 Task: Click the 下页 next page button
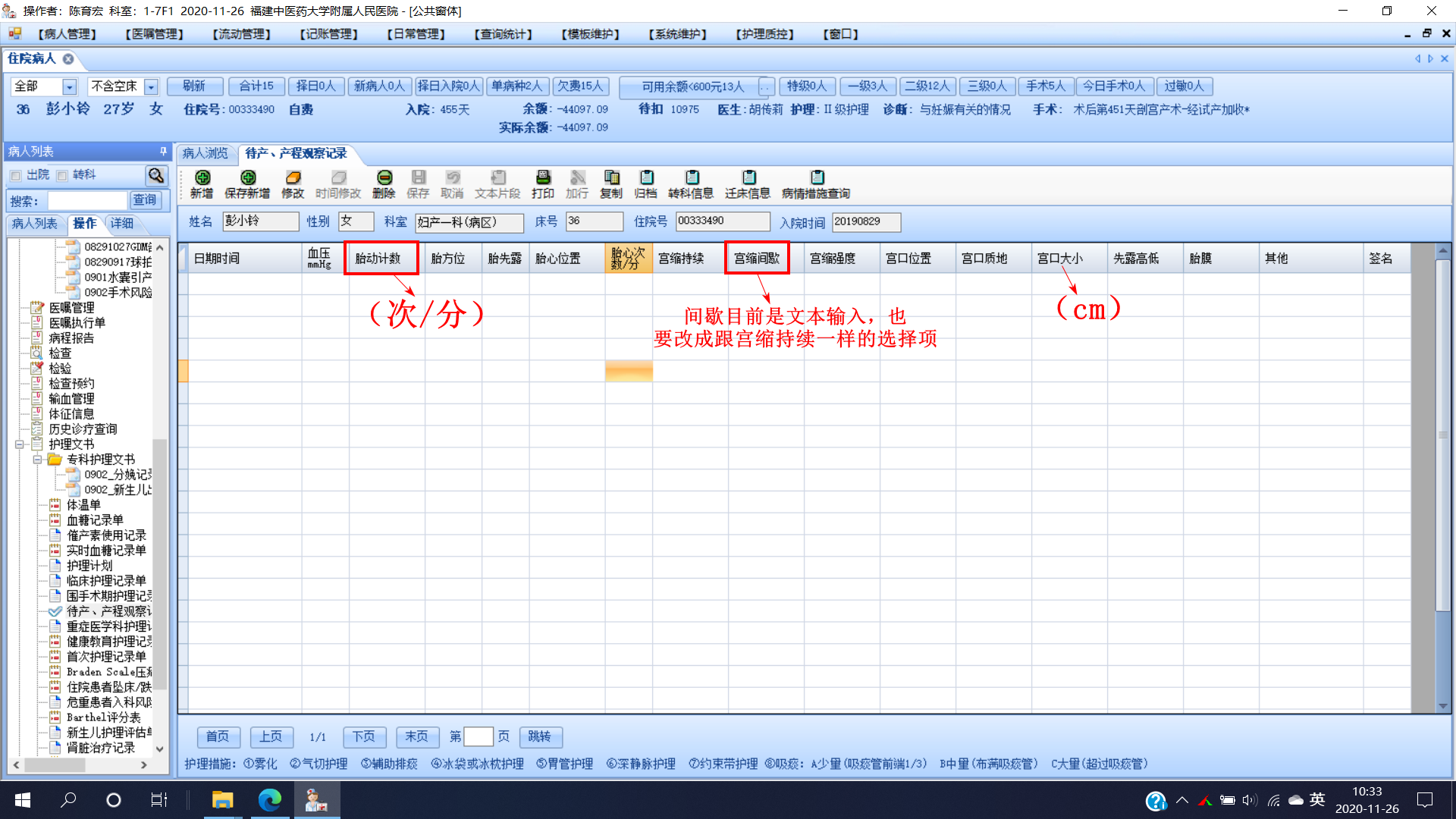363,736
